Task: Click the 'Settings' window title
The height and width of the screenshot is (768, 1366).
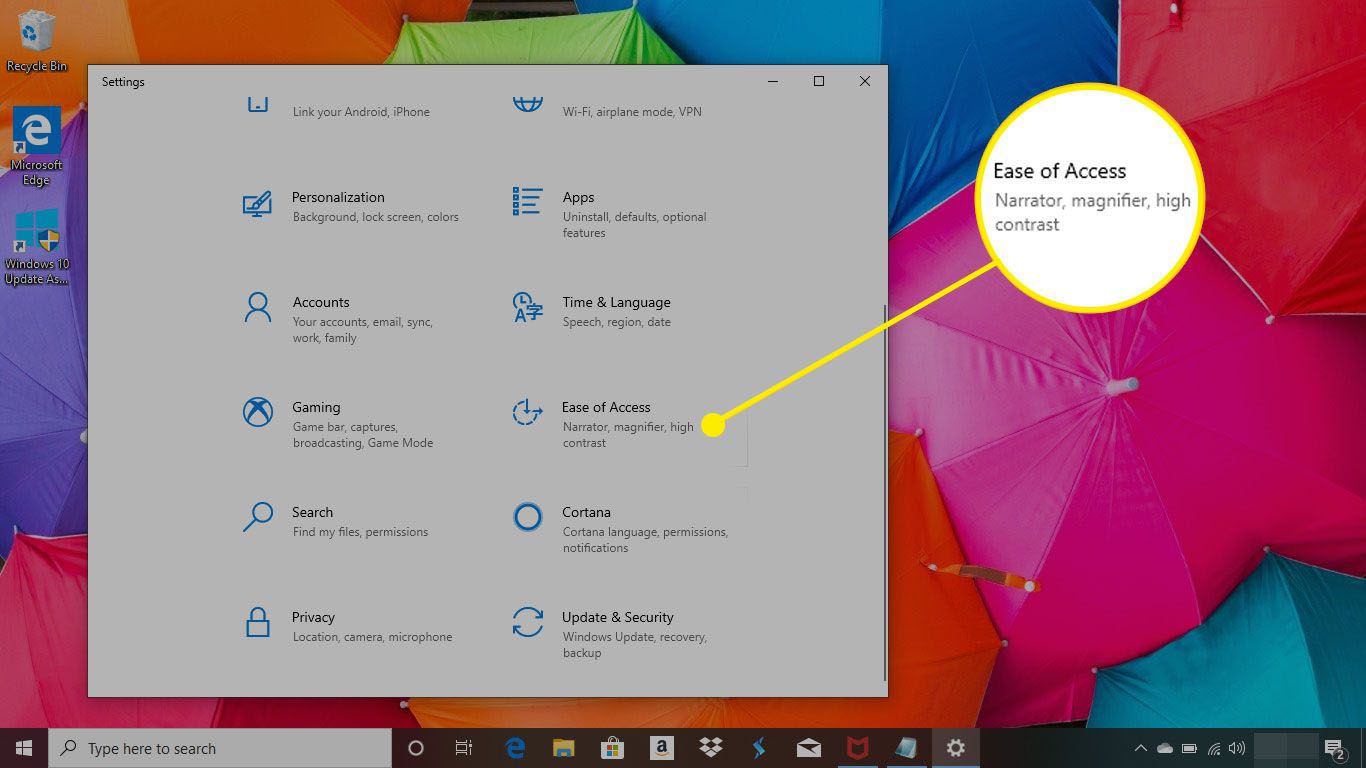Action: point(123,82)
